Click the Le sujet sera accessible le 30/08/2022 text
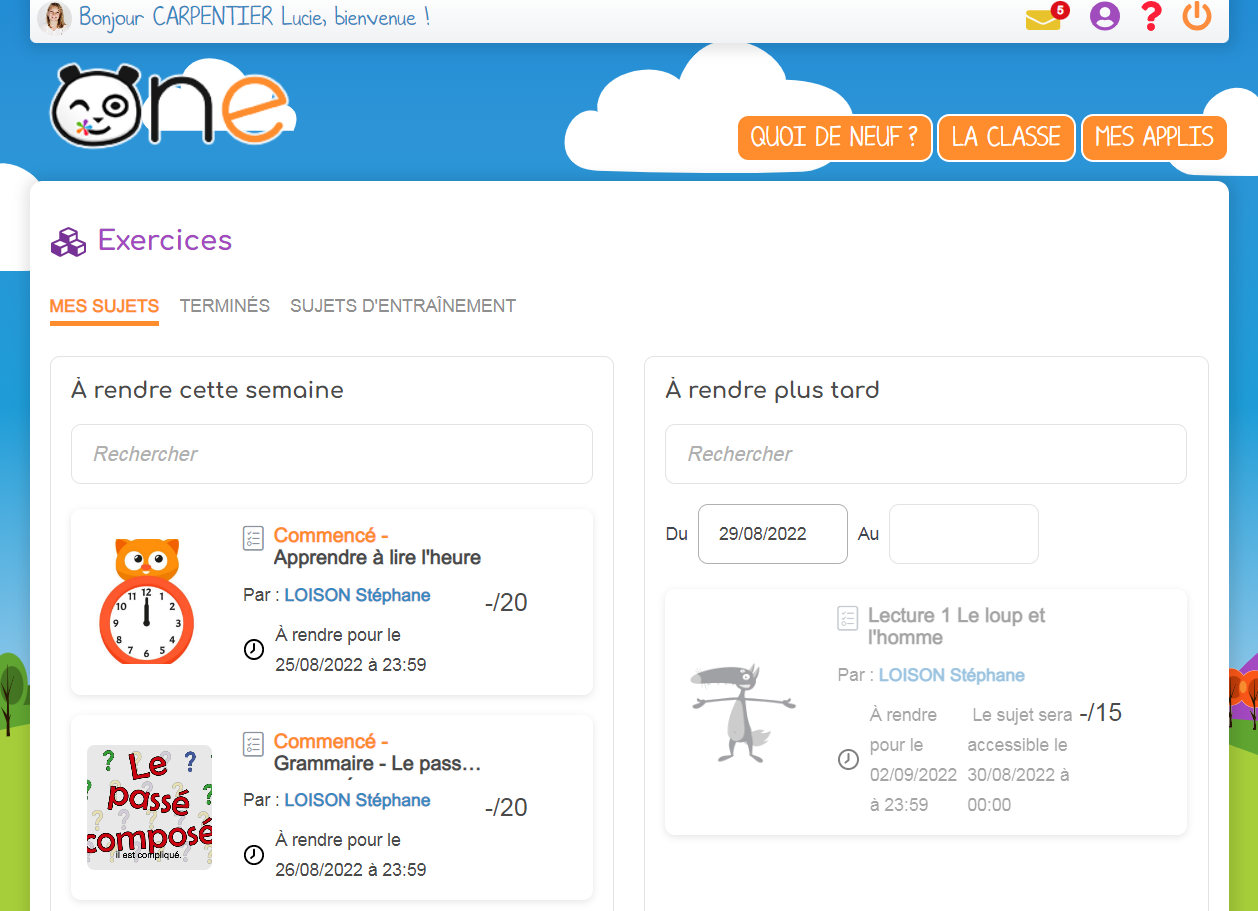This screenshot has width=1258, height=911. tap(1020, 760)
